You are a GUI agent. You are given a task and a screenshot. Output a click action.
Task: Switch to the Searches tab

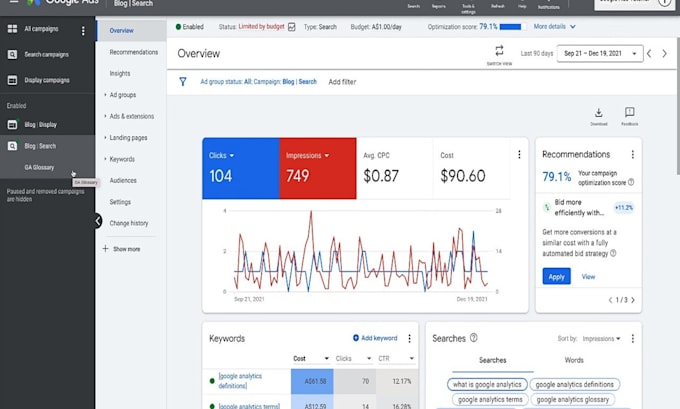click(x=493, y=360)
